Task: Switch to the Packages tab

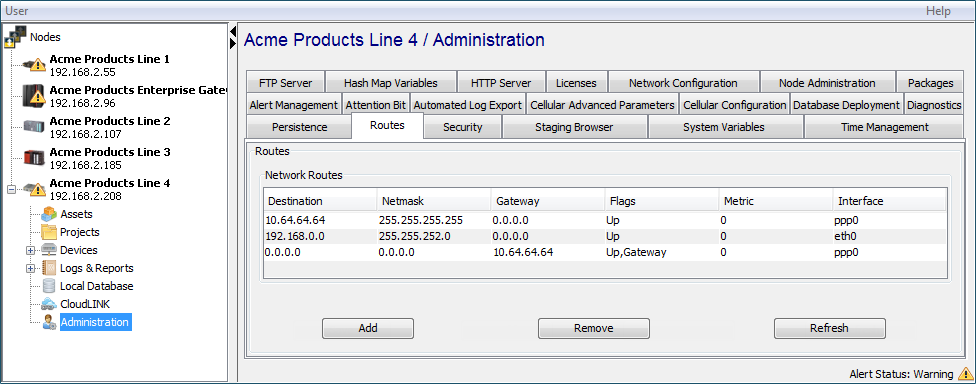Action: 930,83
